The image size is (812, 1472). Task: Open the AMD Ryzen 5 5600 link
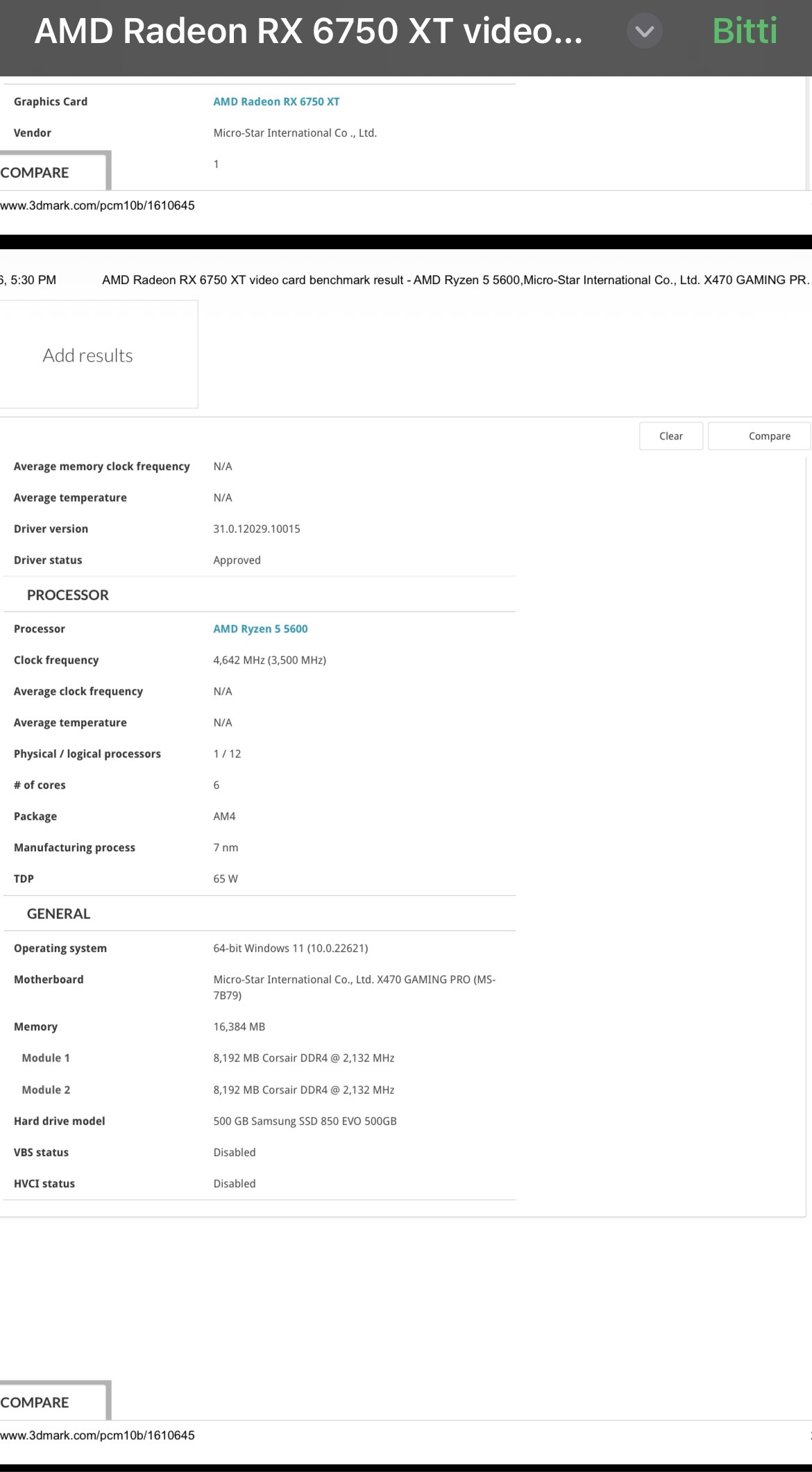(260, 628)
